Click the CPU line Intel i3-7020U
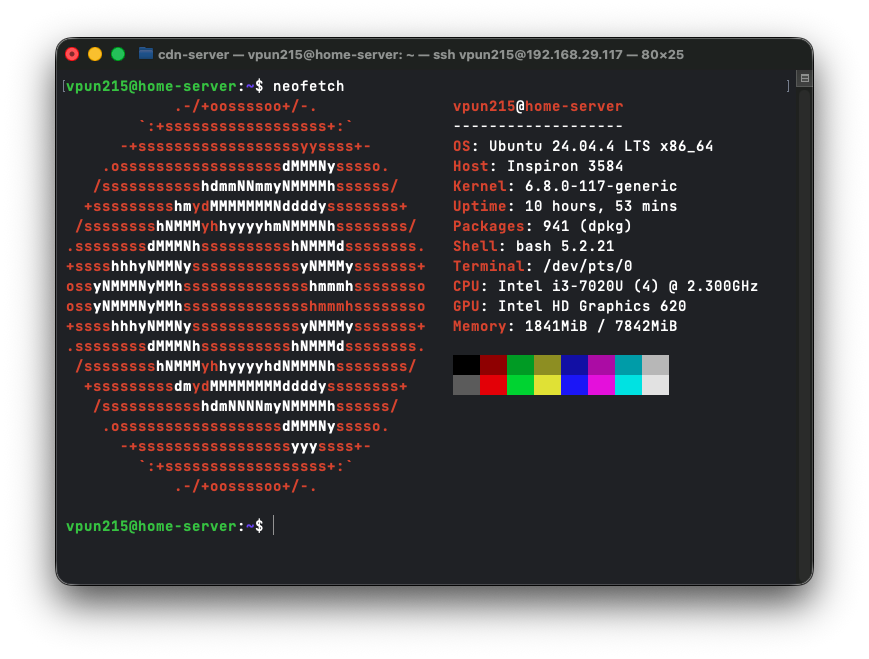 tap(605, 286)
